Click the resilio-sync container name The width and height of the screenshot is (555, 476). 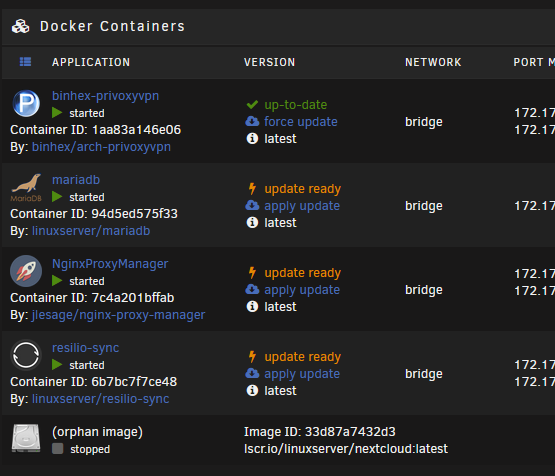[85, 348]
